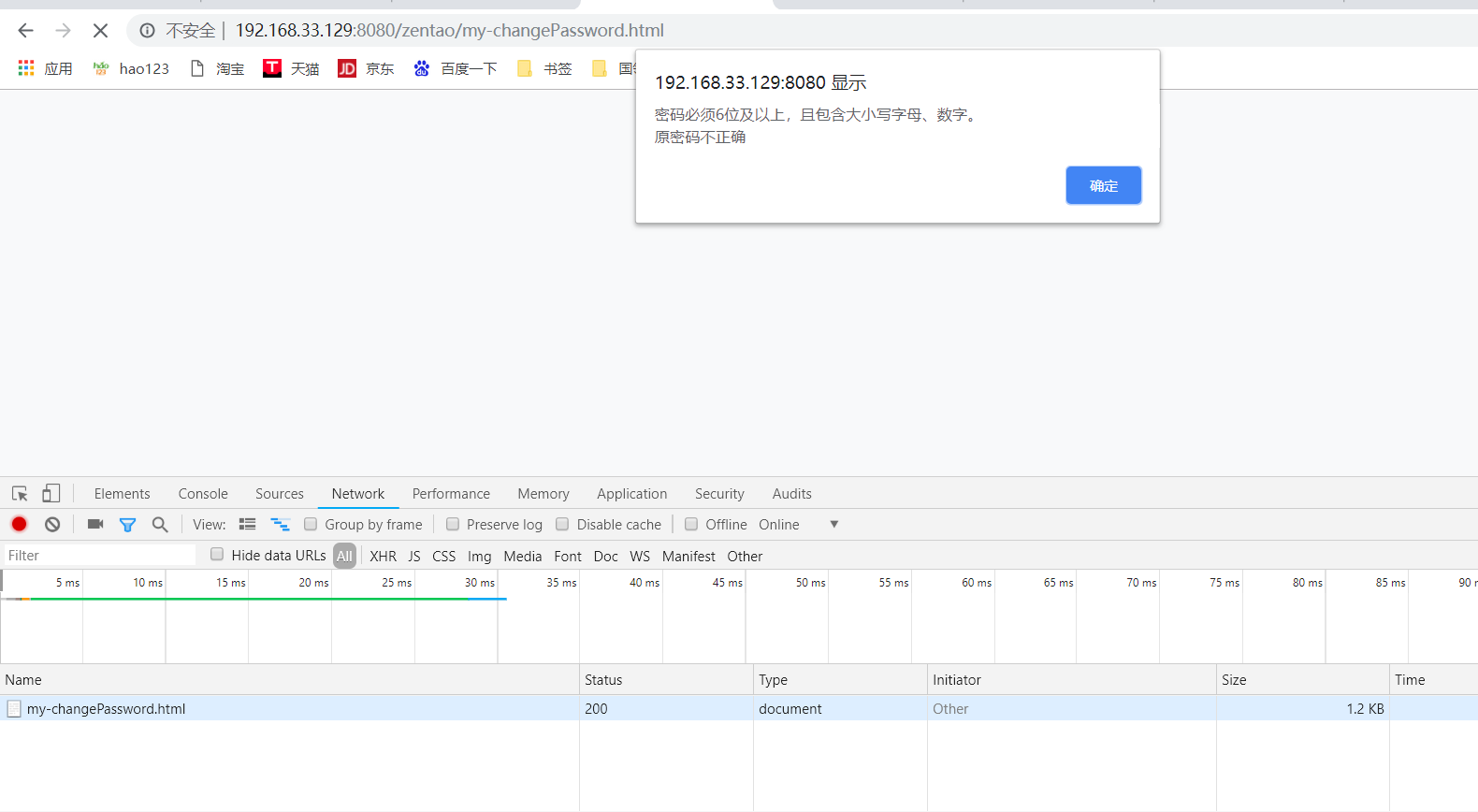Select the inspect element picker icon
Image resolution: width=1478 pixels, height=812 pixels.
point(20,494)
